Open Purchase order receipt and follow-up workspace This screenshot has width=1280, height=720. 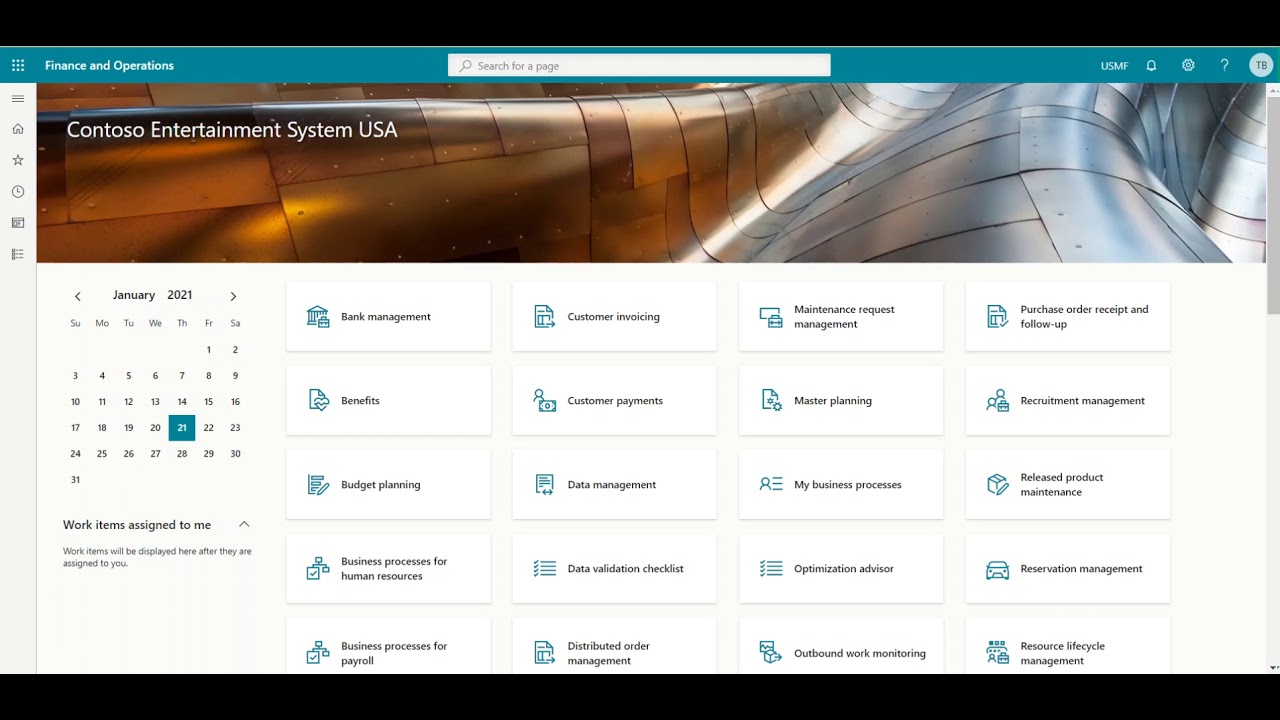coord(1067,317)
